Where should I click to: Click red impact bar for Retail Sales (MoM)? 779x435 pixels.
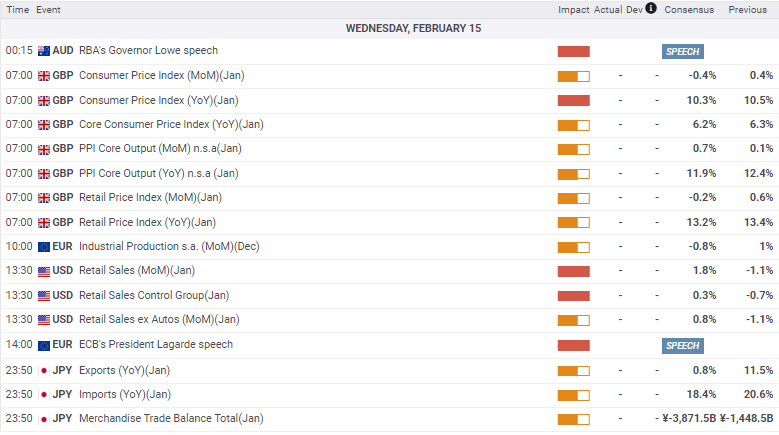[573, 271]
